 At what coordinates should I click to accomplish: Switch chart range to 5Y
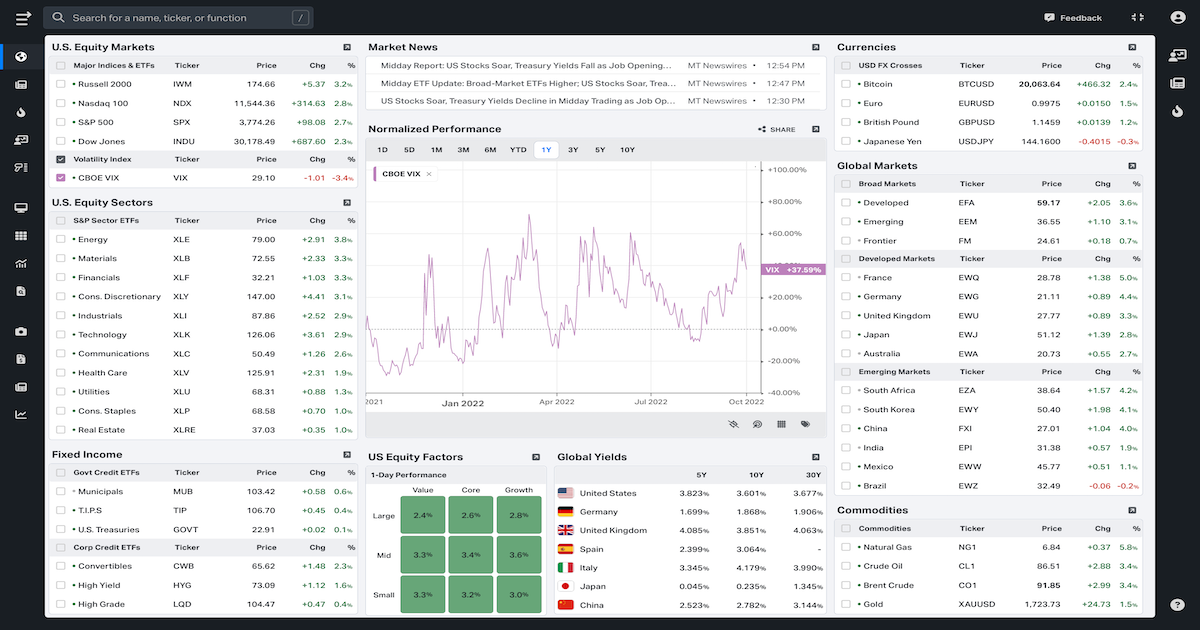599,150
